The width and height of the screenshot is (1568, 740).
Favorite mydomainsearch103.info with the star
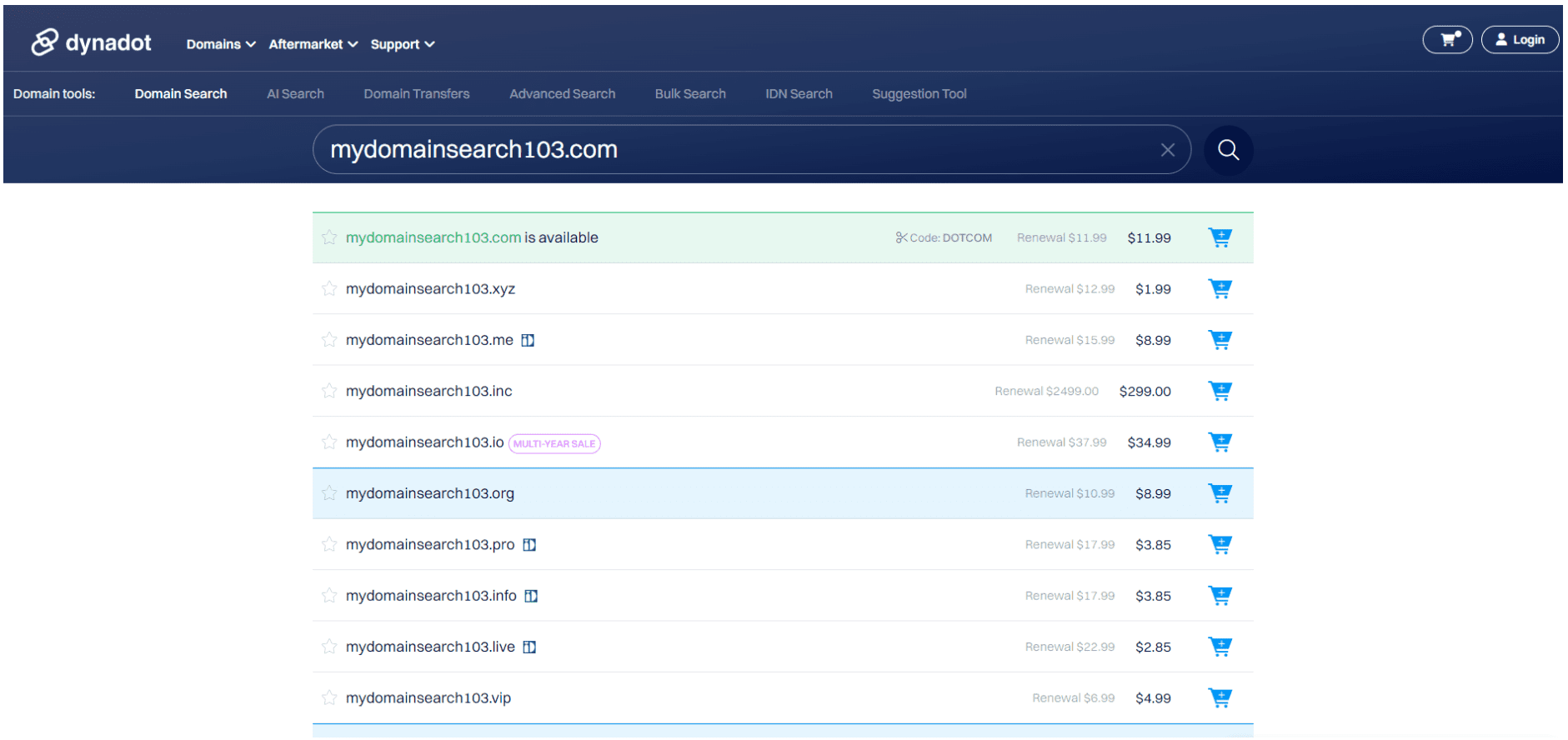[x=329, y=596]
